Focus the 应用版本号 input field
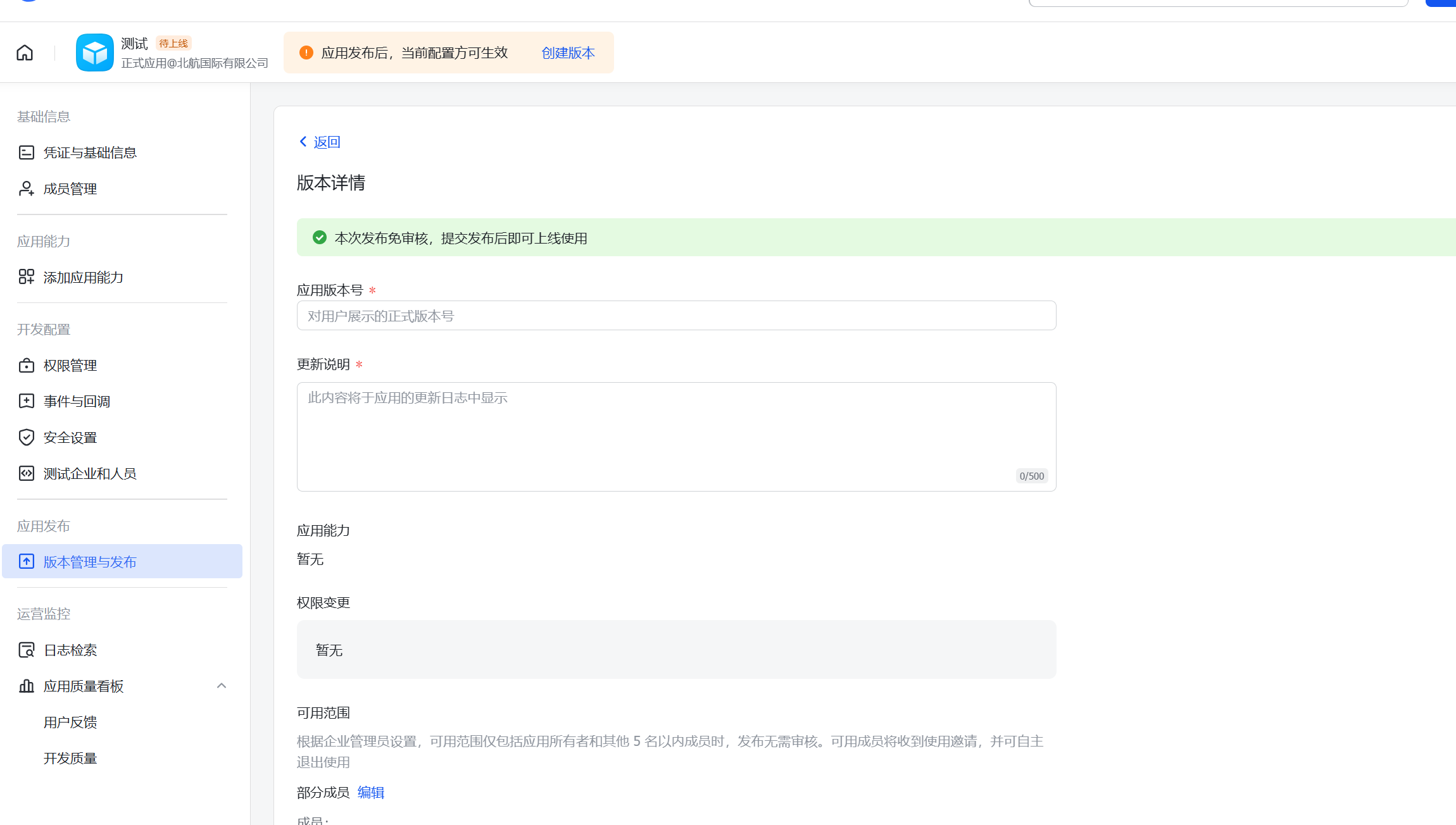This screenshot has height=825, width=1456. pyautogui.click(x=676, y=316)
